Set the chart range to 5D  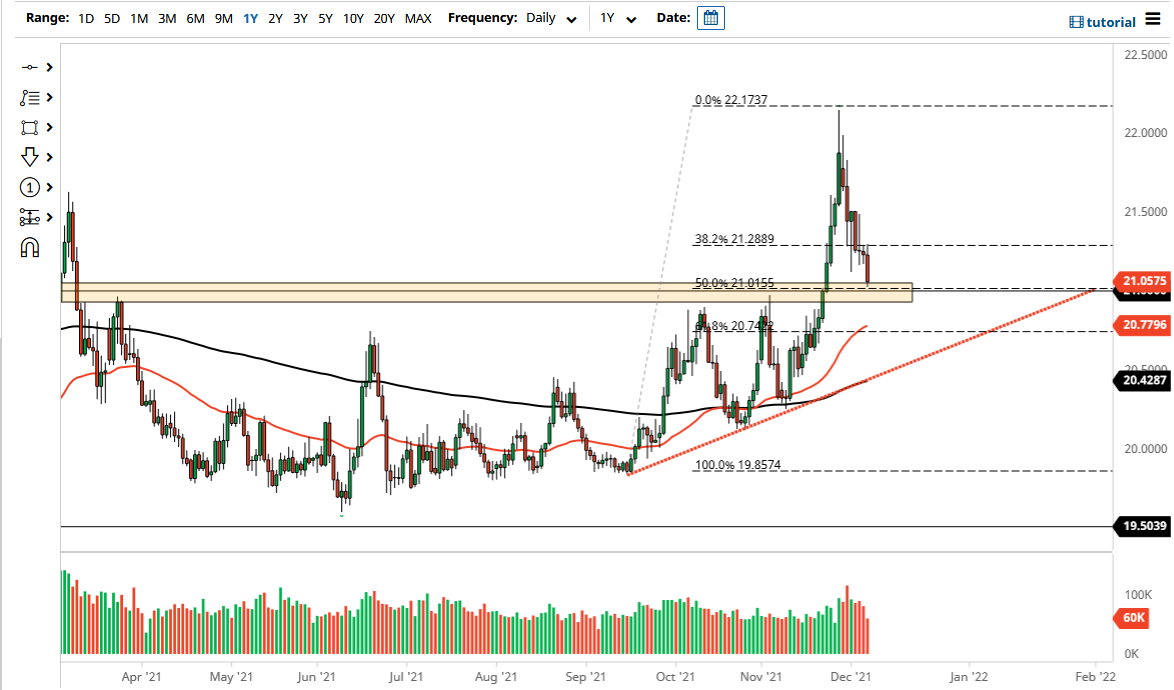coord(112,17)
